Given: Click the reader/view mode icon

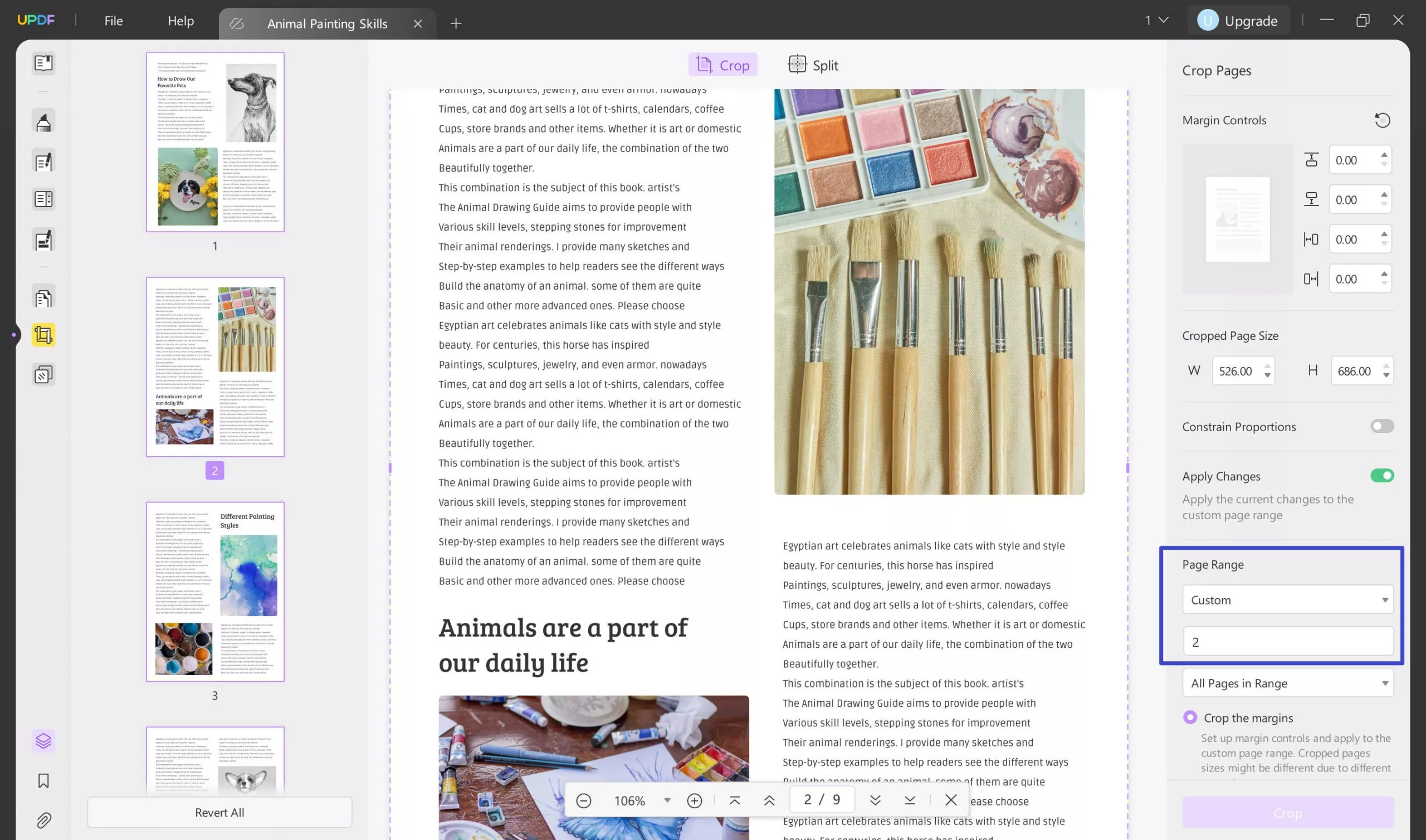Looking at the screenshot, I should point(43,63).
